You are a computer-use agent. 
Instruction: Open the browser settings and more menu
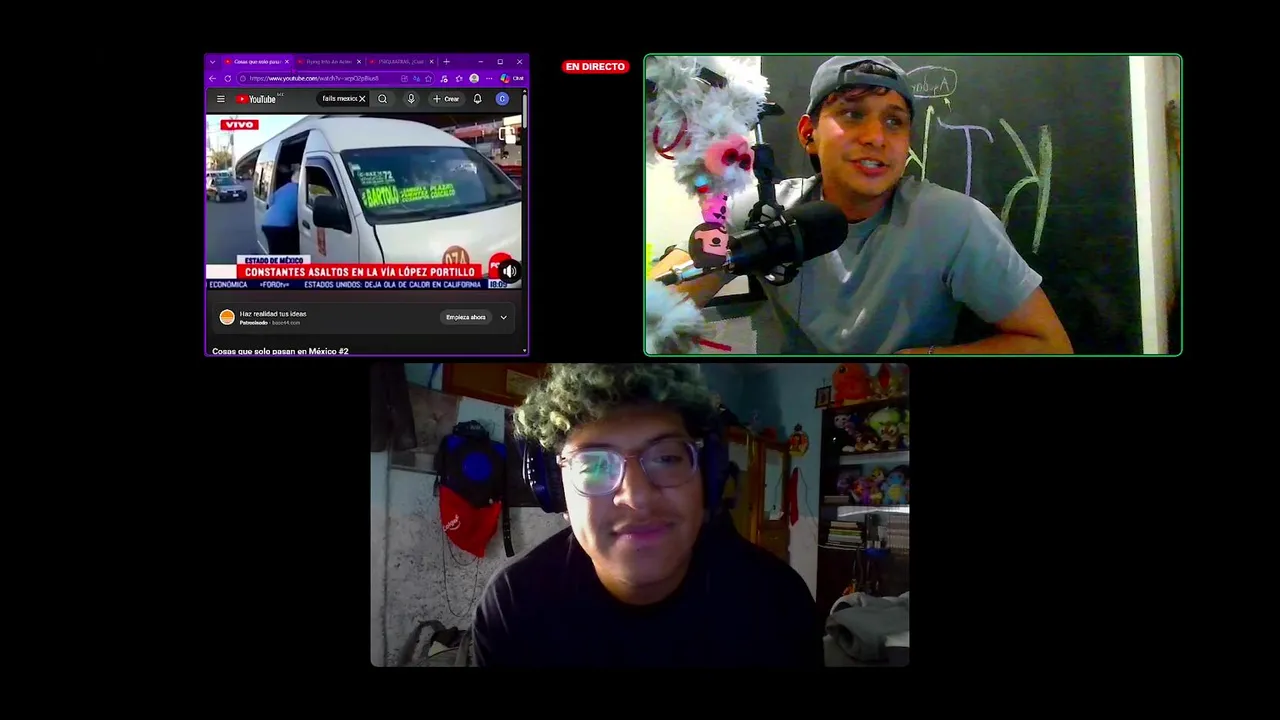click(x=489, y=78)
